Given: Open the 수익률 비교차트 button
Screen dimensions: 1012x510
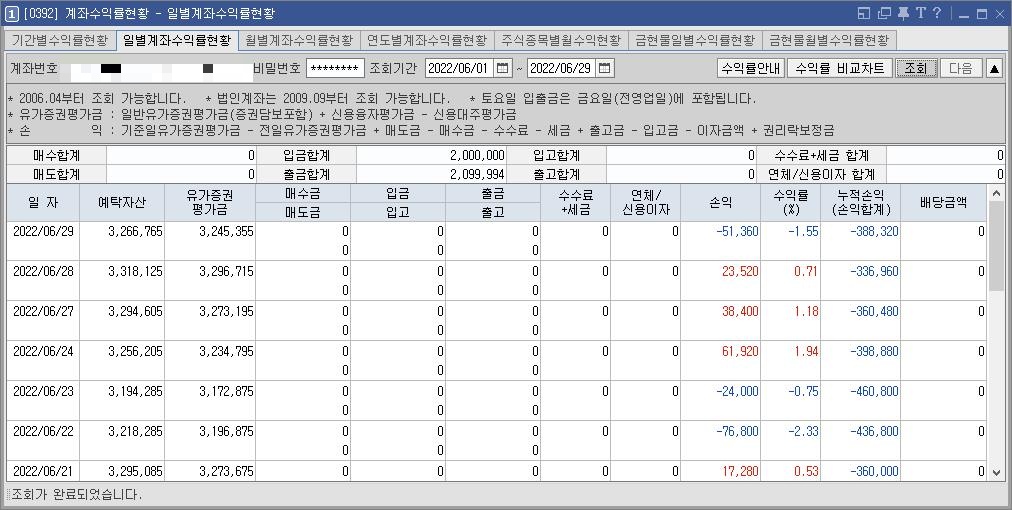Looking at the screenshot, I should pos(840,68).
